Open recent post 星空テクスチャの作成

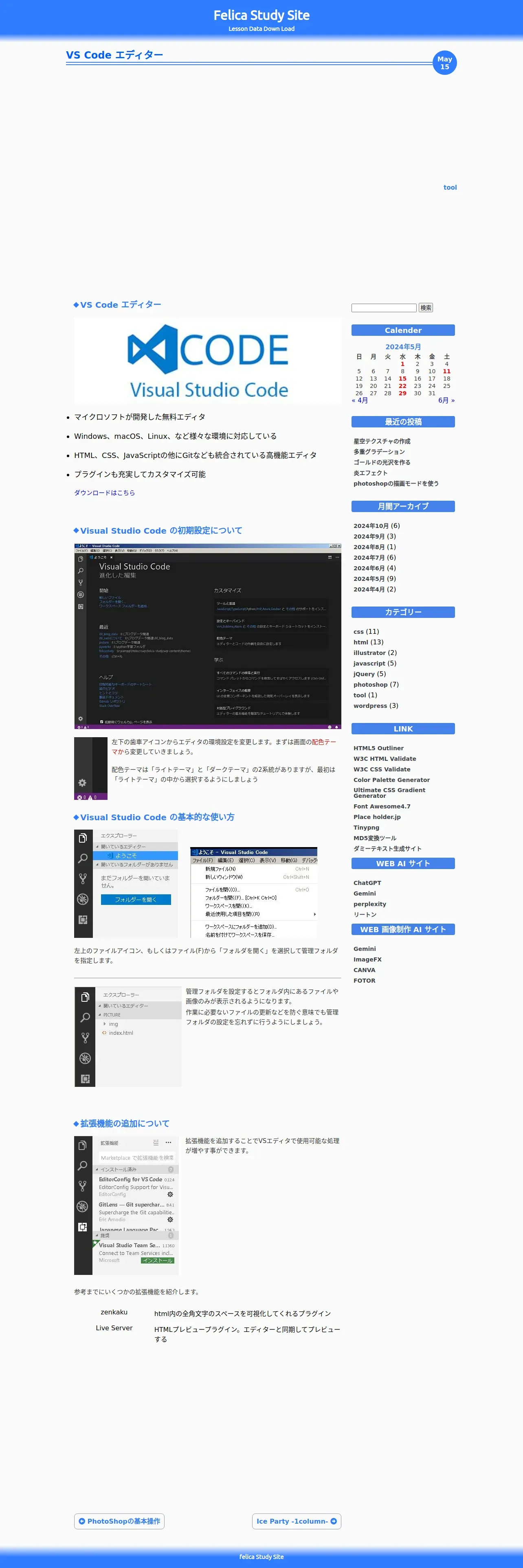382,441
